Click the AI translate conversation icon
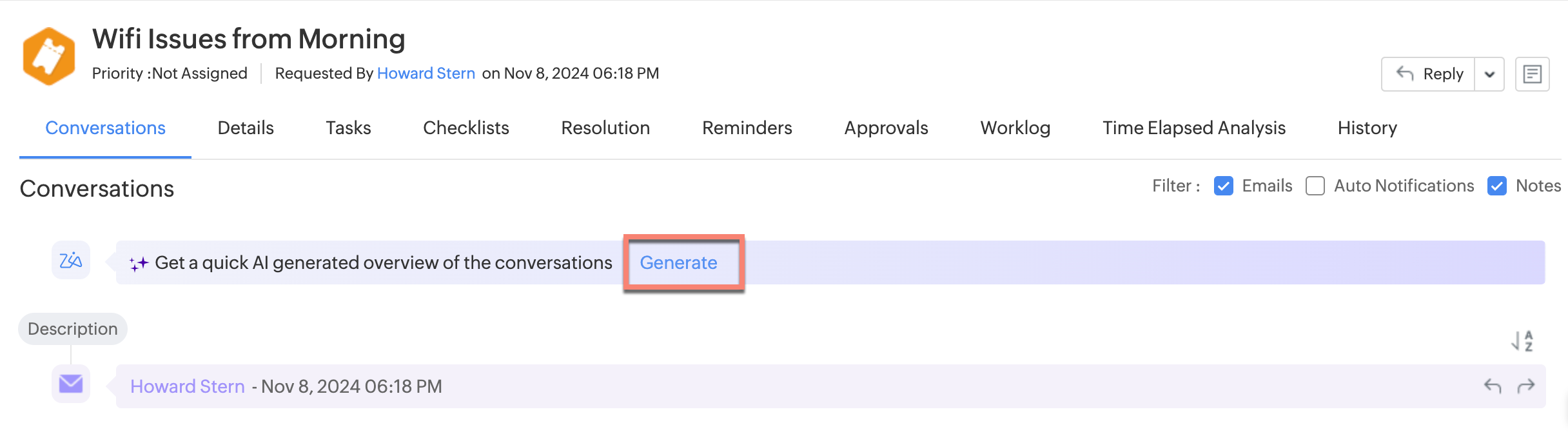The image size is (1568, 445). coord(71,261)
